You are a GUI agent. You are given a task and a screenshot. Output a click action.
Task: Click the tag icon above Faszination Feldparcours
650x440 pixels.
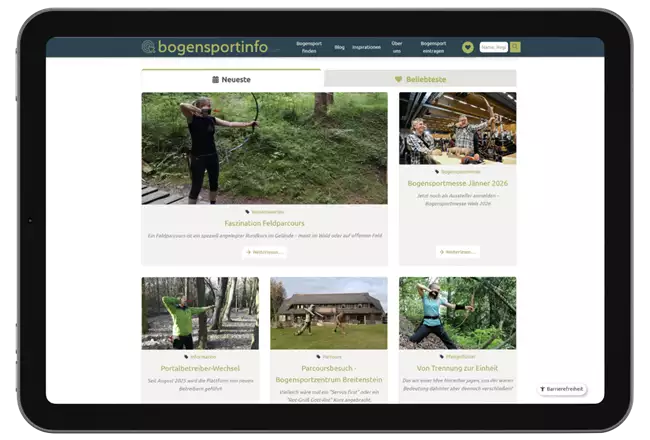(247, 212)
